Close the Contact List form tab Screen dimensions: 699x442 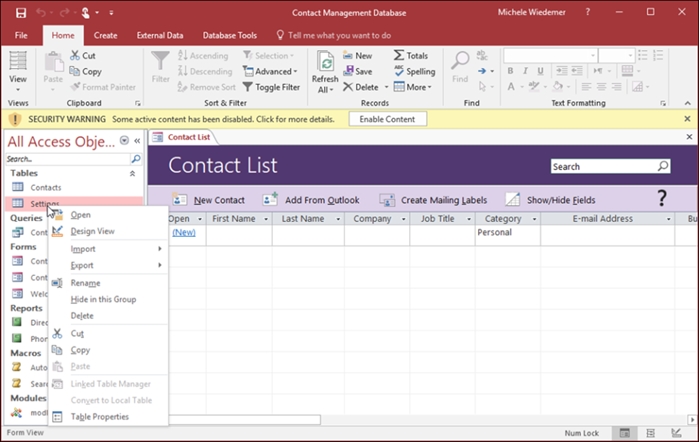[689, 137]
